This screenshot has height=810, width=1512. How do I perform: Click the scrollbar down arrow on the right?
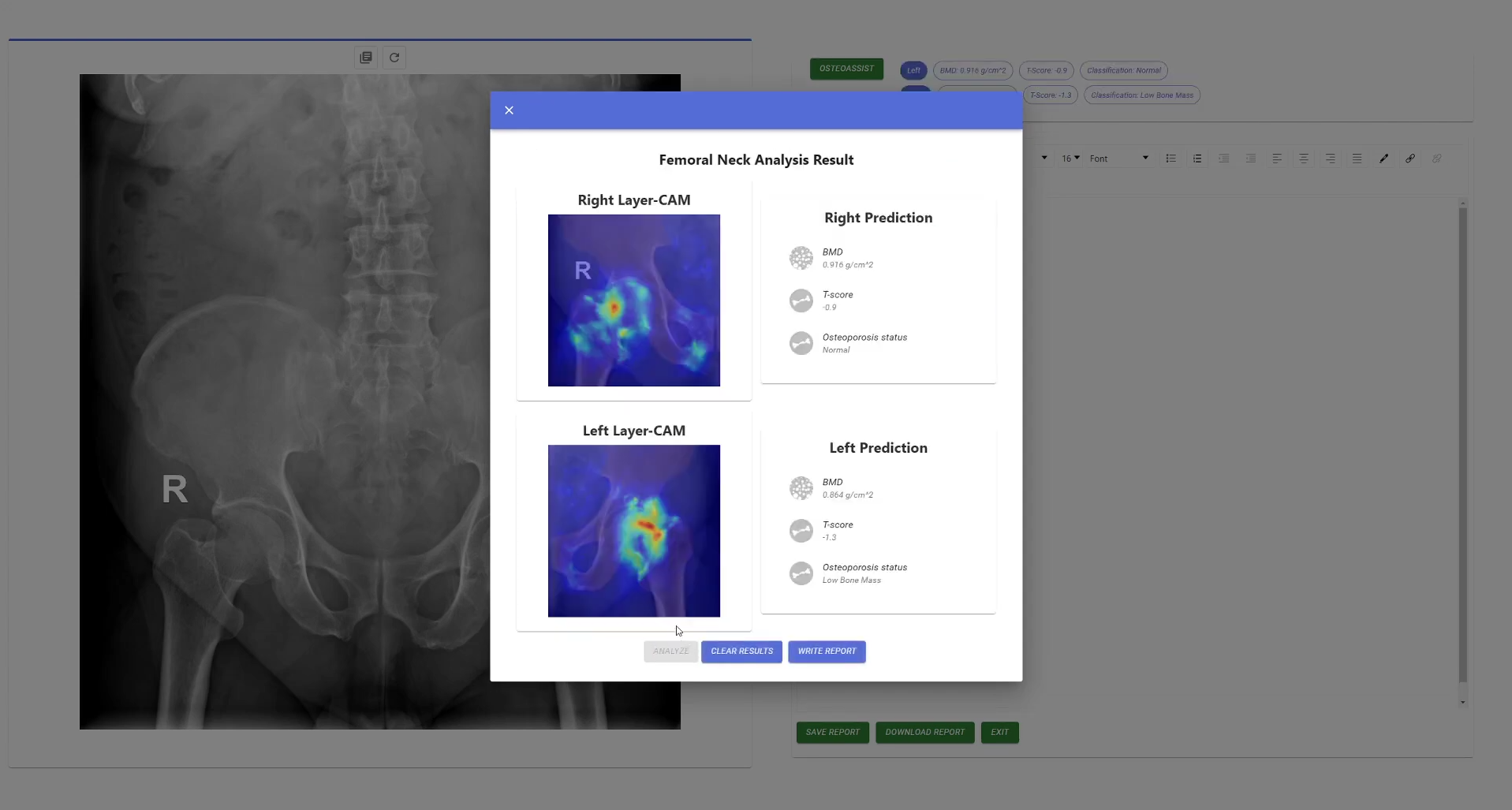pos(1462,703)
